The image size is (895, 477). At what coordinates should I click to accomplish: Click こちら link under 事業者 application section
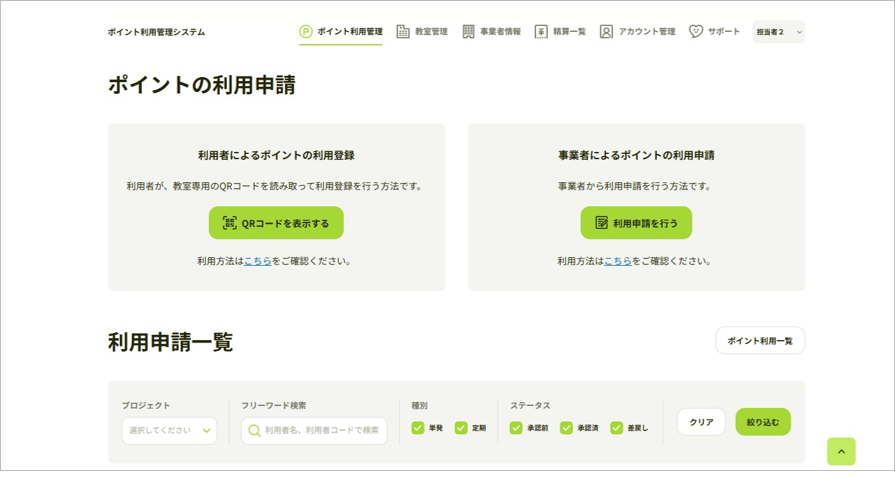click(618, 261)
